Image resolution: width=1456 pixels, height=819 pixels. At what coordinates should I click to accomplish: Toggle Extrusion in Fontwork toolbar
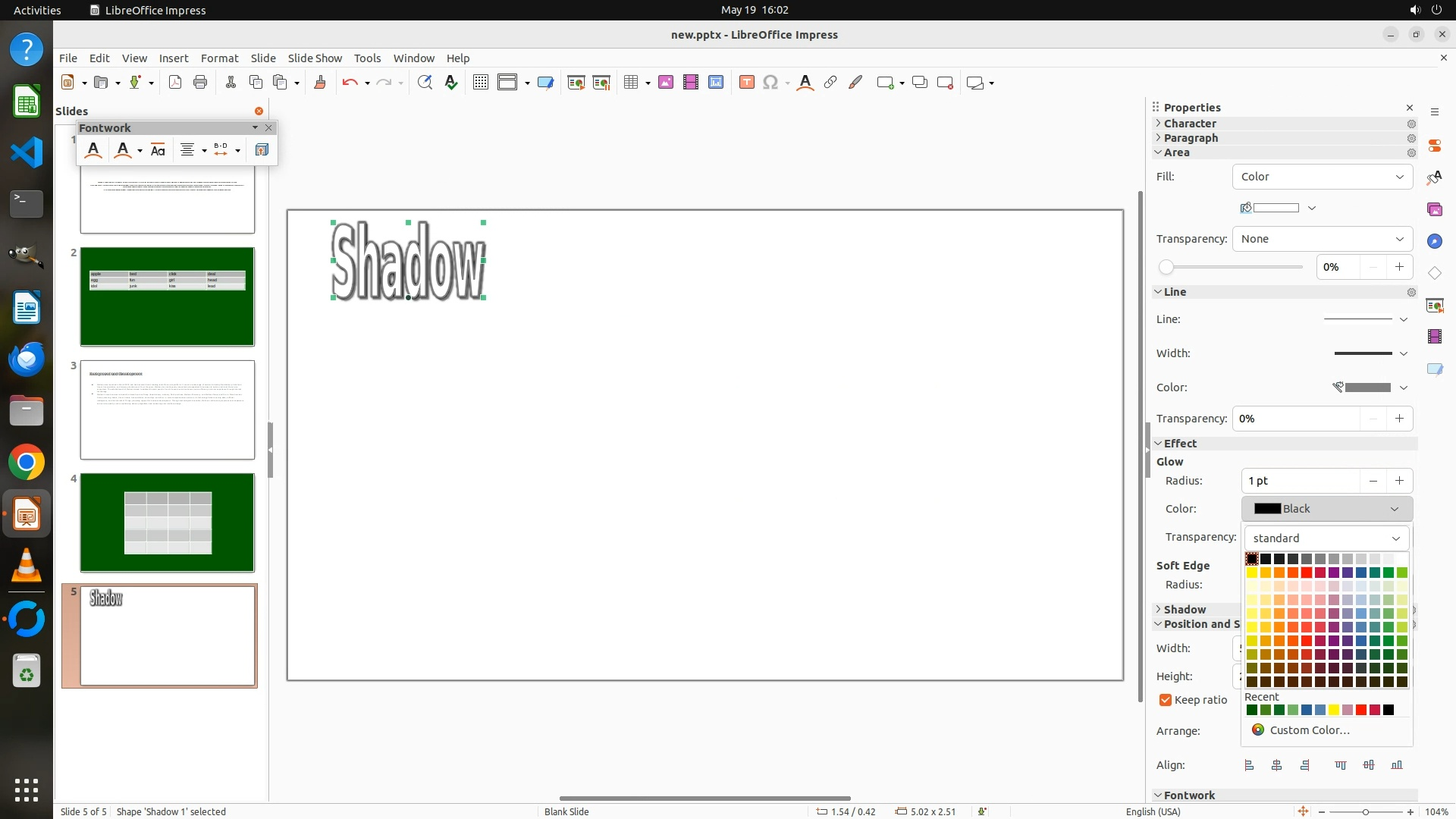click(x=262, y=150)
